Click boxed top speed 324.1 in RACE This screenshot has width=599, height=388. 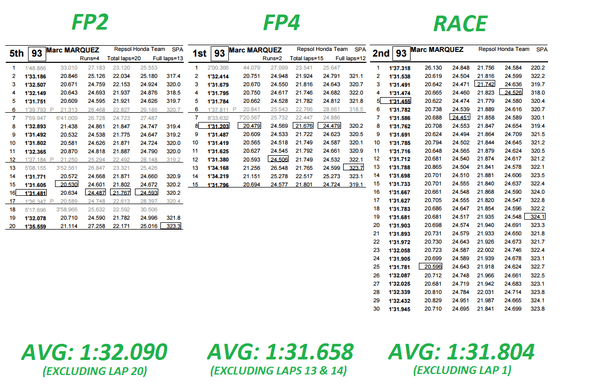535,217
